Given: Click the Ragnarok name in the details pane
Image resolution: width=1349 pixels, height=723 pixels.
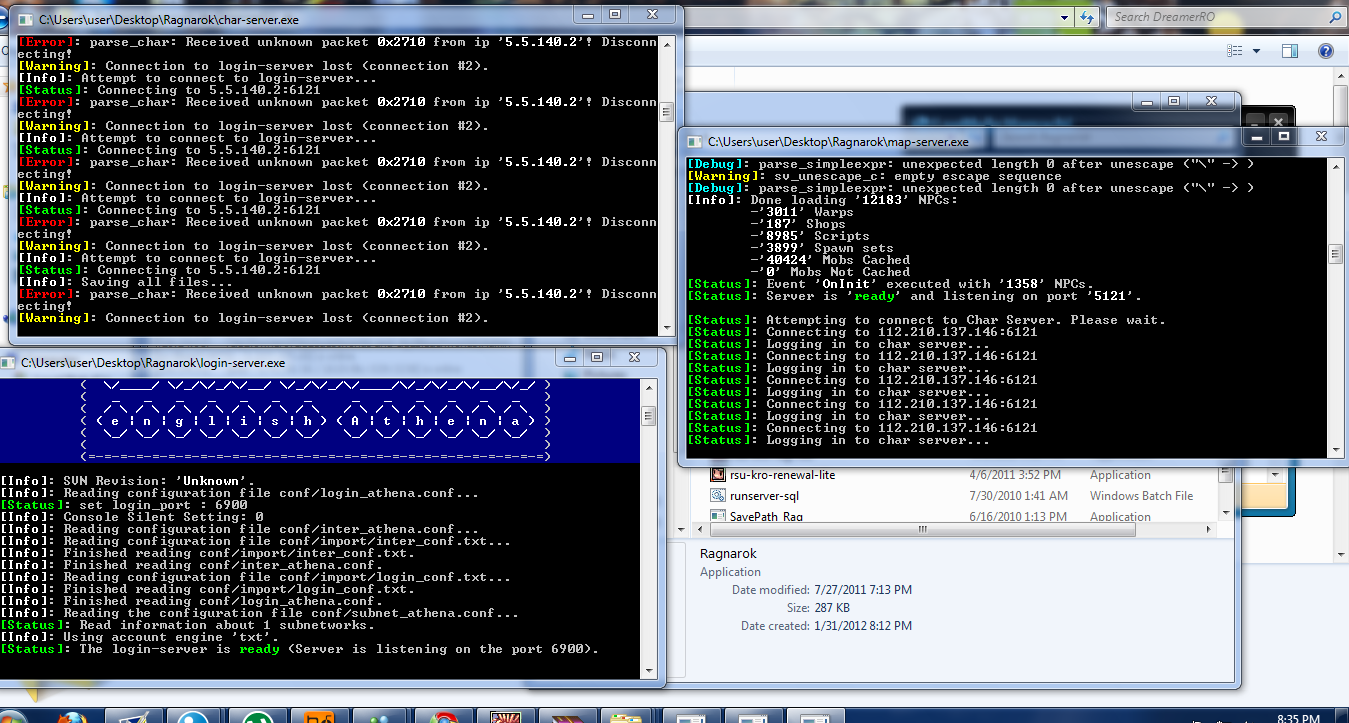Looking at the screenshot, I should 727,553.
